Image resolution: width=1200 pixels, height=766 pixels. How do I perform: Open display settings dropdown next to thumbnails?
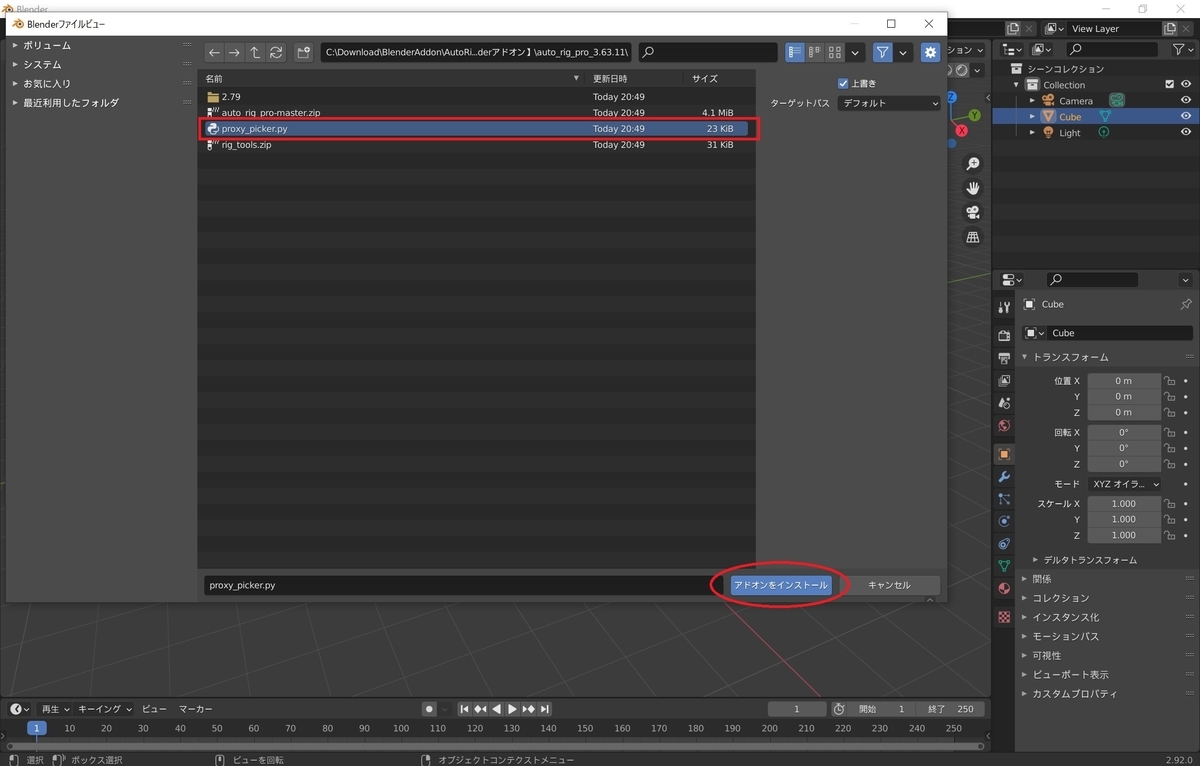(x=856, y=52)
